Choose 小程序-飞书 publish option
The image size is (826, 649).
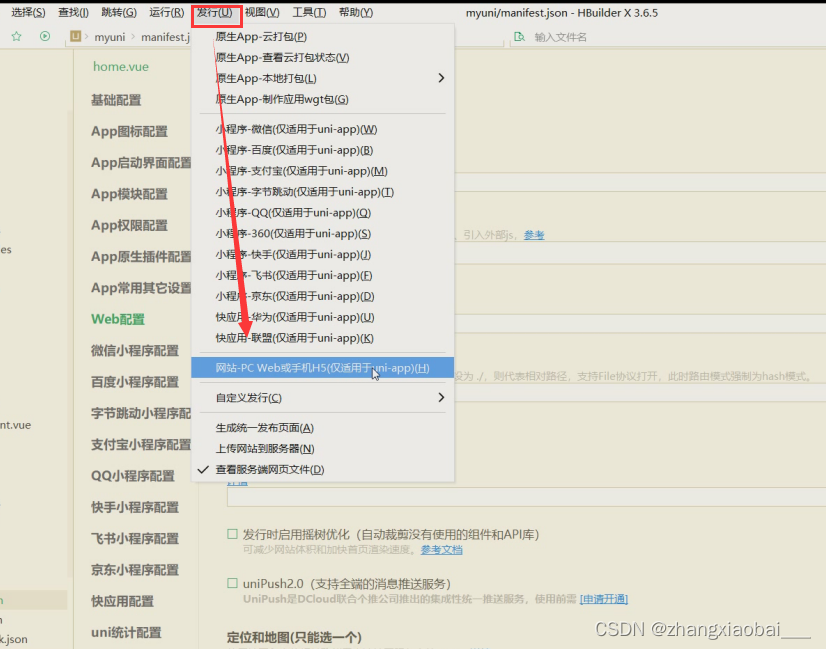(x=322, y=276)
